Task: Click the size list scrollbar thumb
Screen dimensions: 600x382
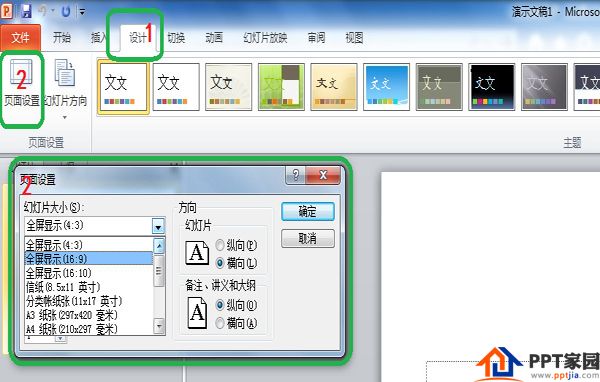Action: 159,271
